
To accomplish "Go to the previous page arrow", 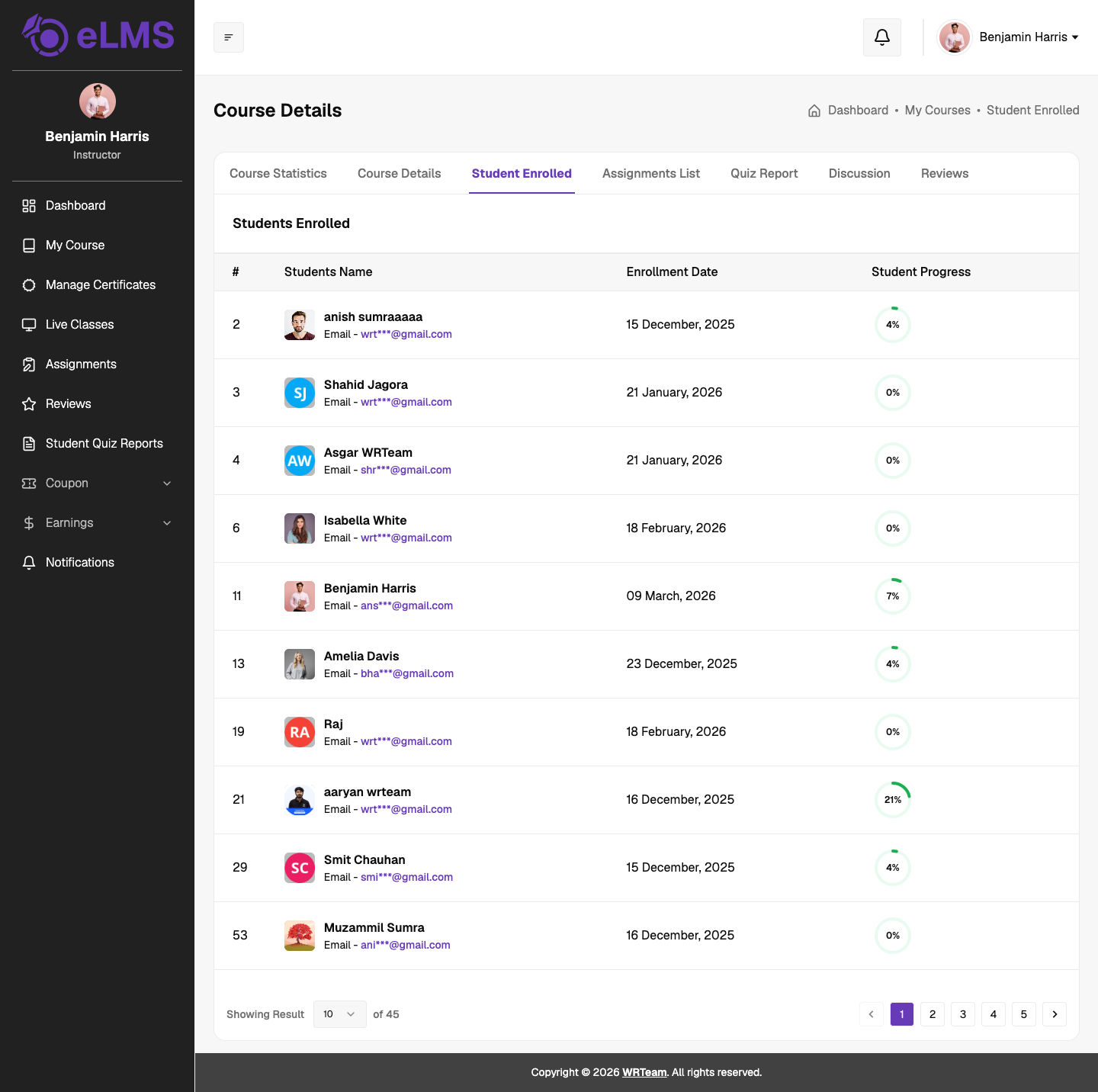I will pos(872,1014).
